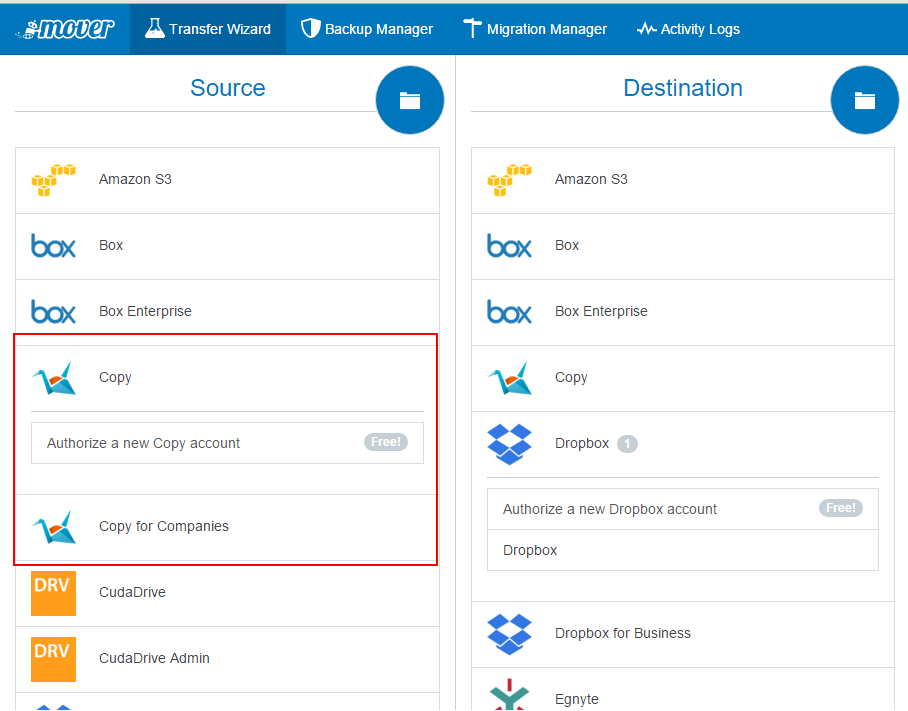This screenshot has height=711, width=908.
Task: Open the Migration Manager tab
Action: coord(535,29)
